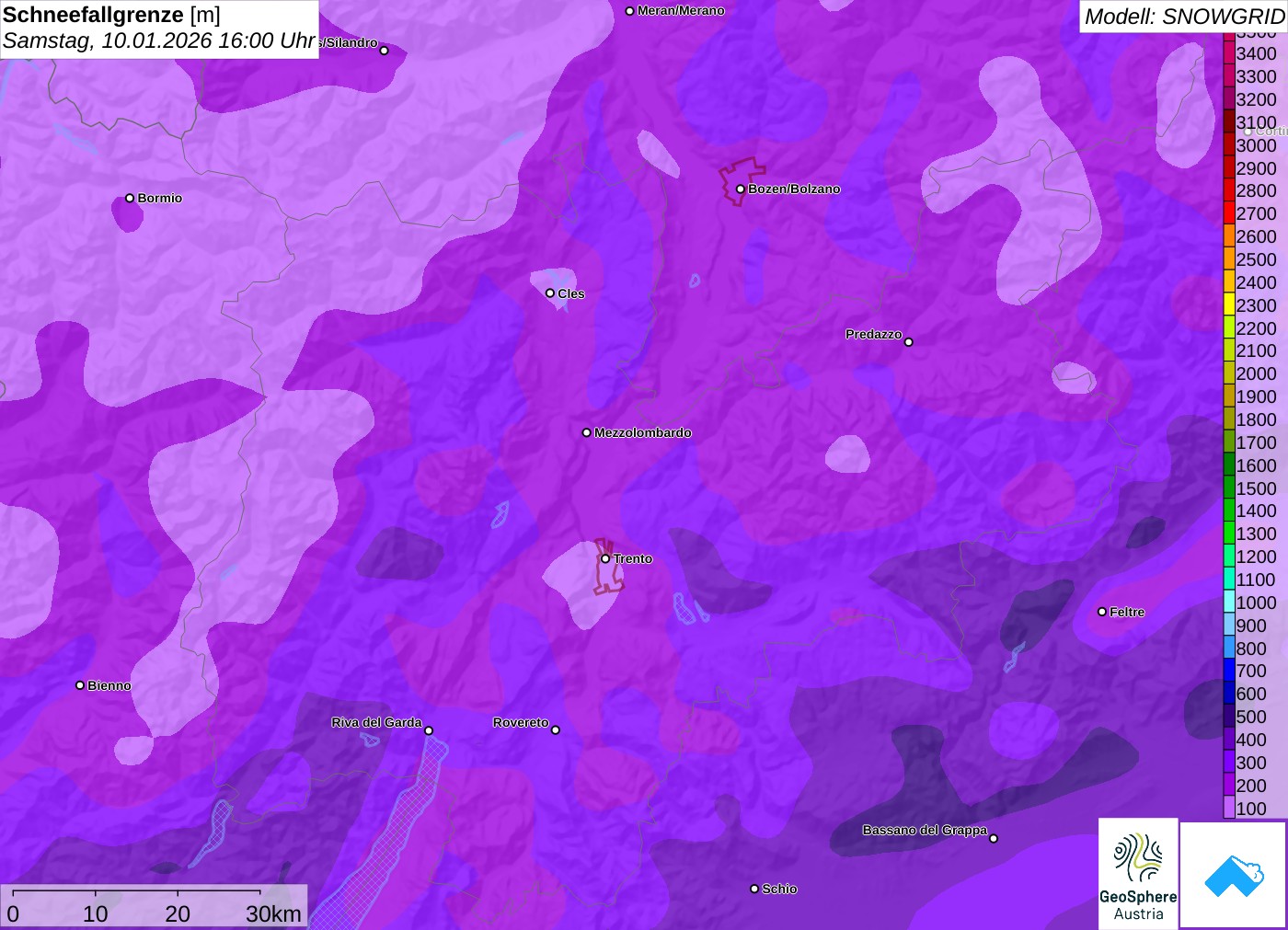The image size is (1288, 930).
Task: Select the Bienno location marker
Action: click(80, 685)
